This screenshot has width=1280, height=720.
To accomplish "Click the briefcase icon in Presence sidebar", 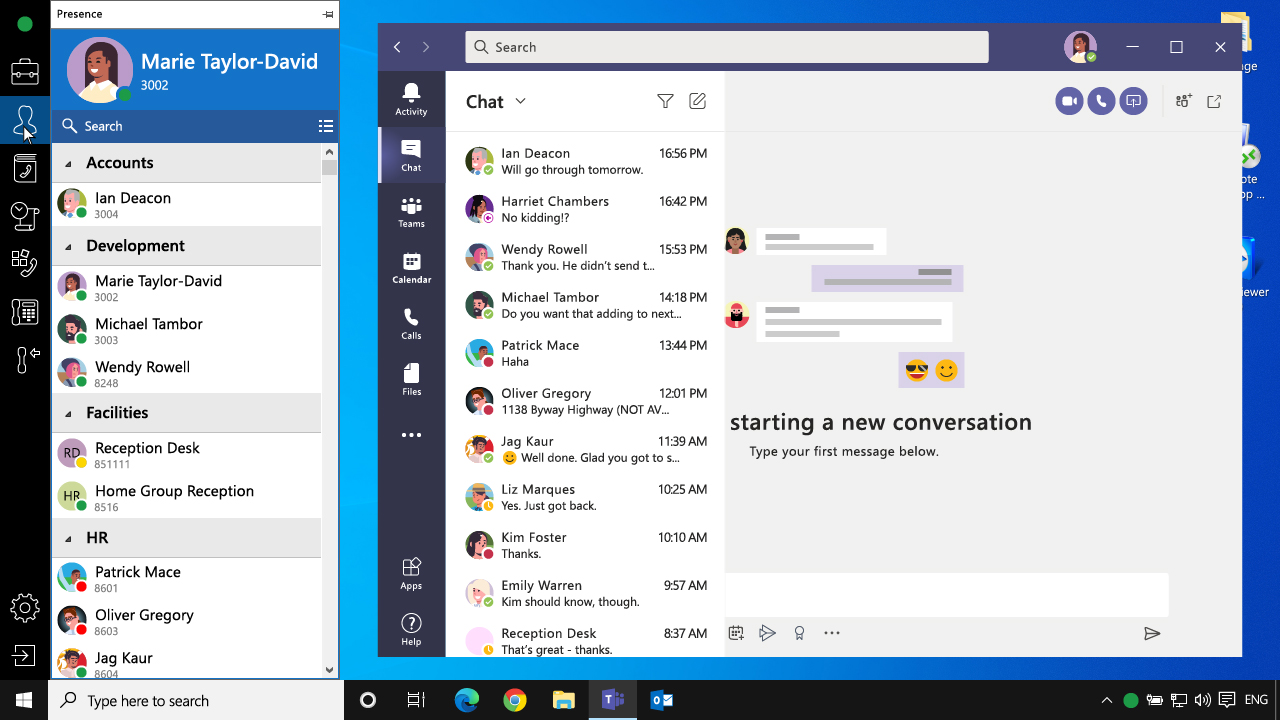I will [x=25, y=73].
